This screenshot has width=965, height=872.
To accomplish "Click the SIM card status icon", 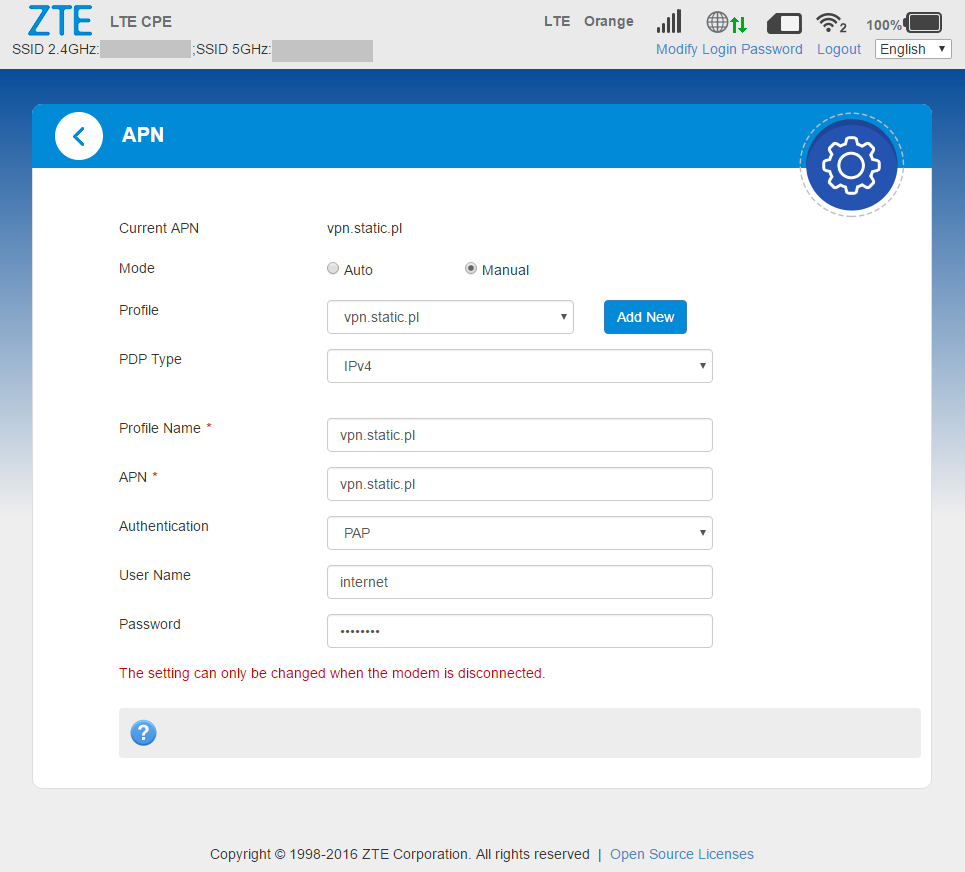I will pyautogui.click(x=784, y=23).
